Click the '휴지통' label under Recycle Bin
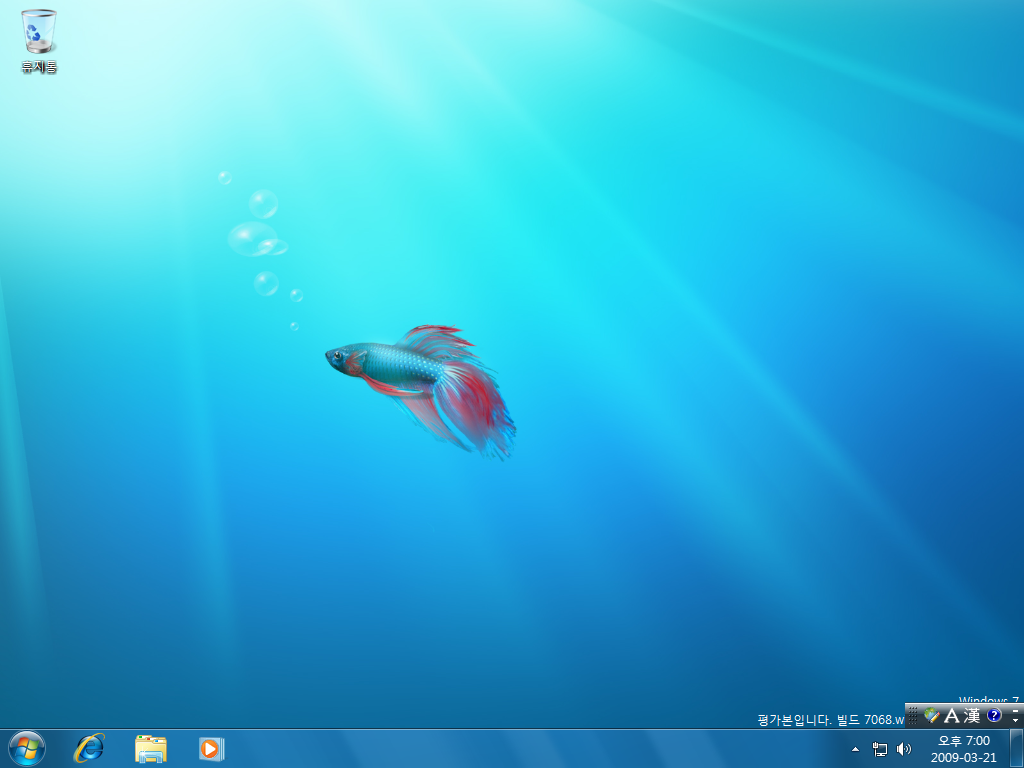The height and width of the screenshot is (768, 1024). (39, 67)
